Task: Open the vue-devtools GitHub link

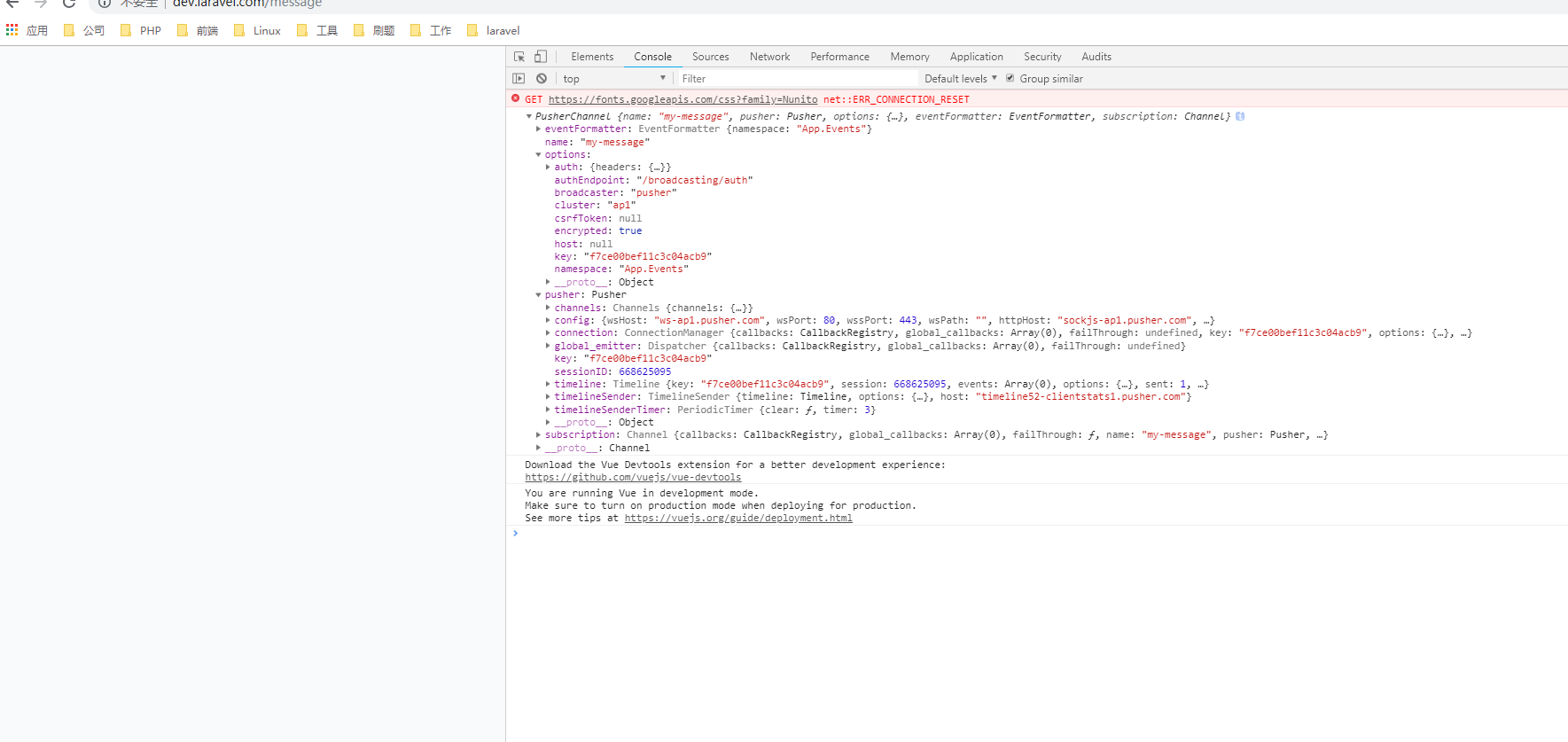Action: 633,478
